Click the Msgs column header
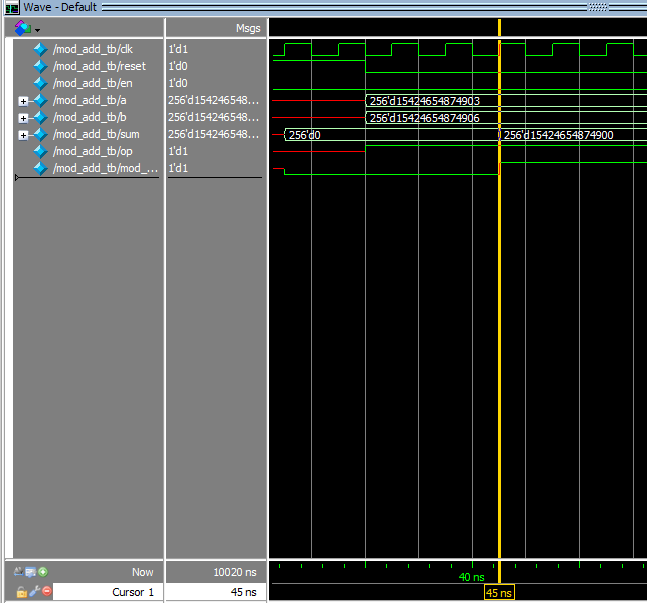 (x=248, y=28)
